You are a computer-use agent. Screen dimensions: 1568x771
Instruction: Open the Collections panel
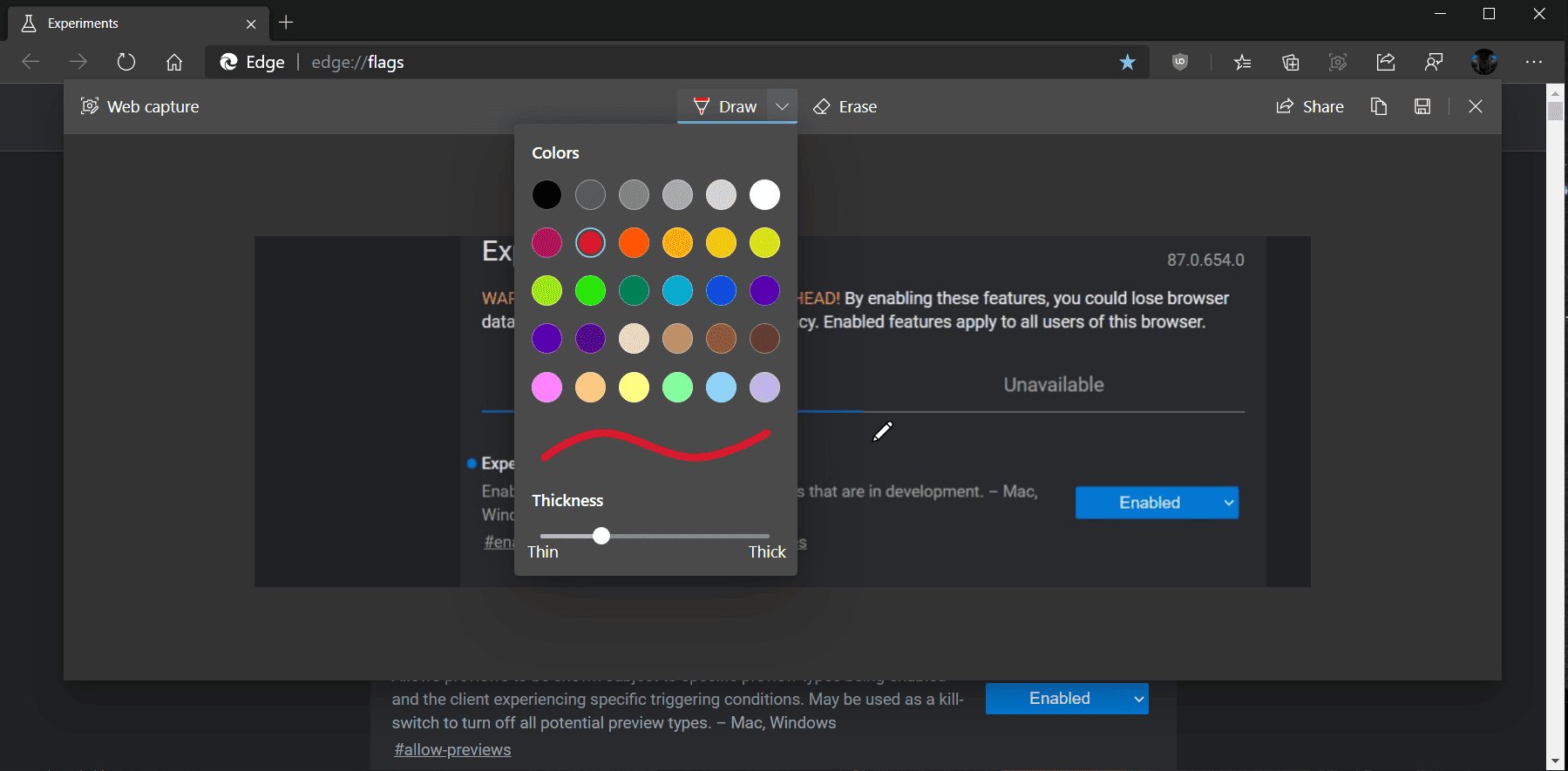point(1291,62)
